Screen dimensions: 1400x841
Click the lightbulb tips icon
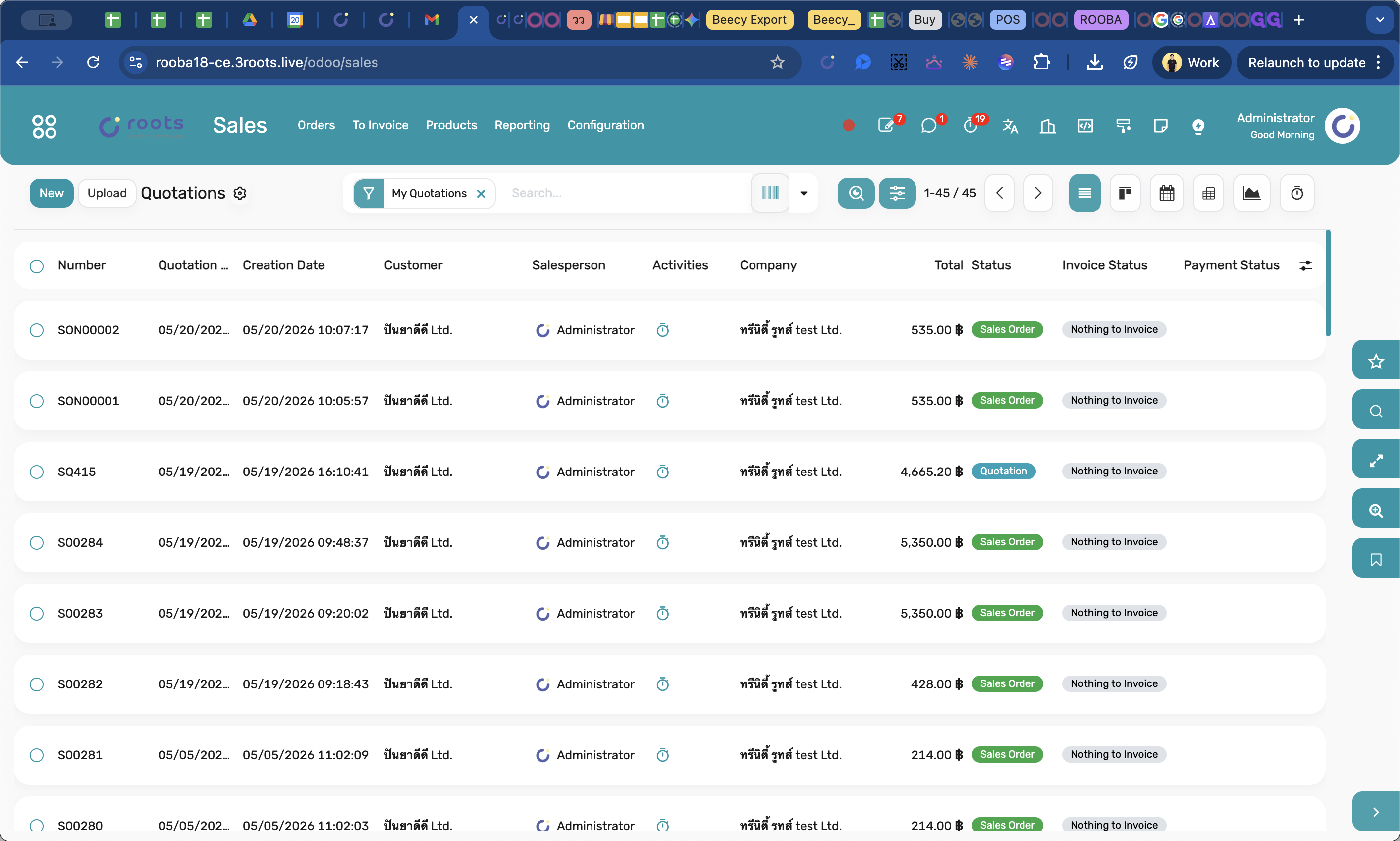[1198, 126]
